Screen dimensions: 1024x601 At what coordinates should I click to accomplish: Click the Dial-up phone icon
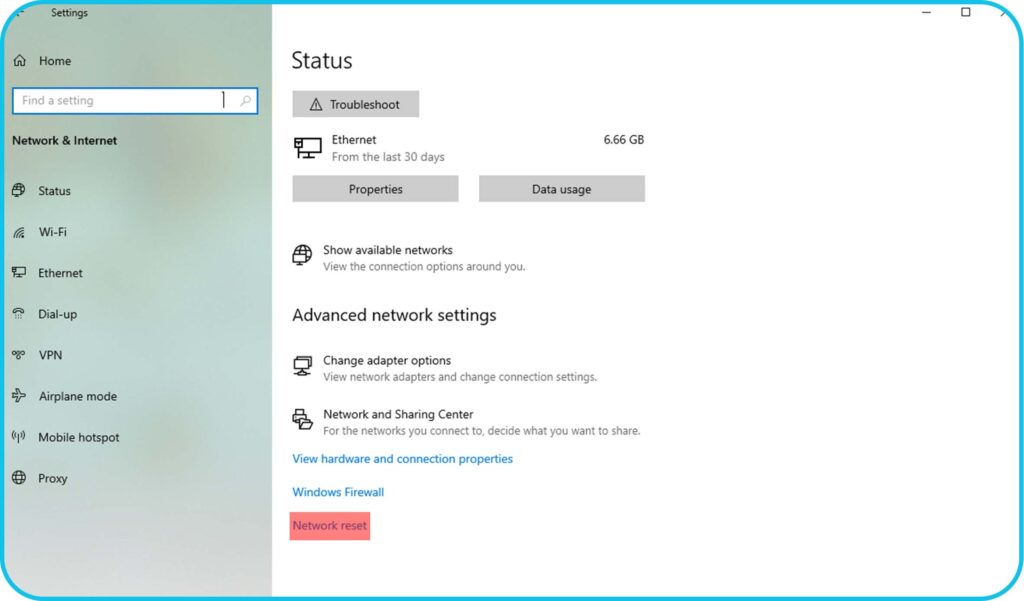(x=19, y=314)
